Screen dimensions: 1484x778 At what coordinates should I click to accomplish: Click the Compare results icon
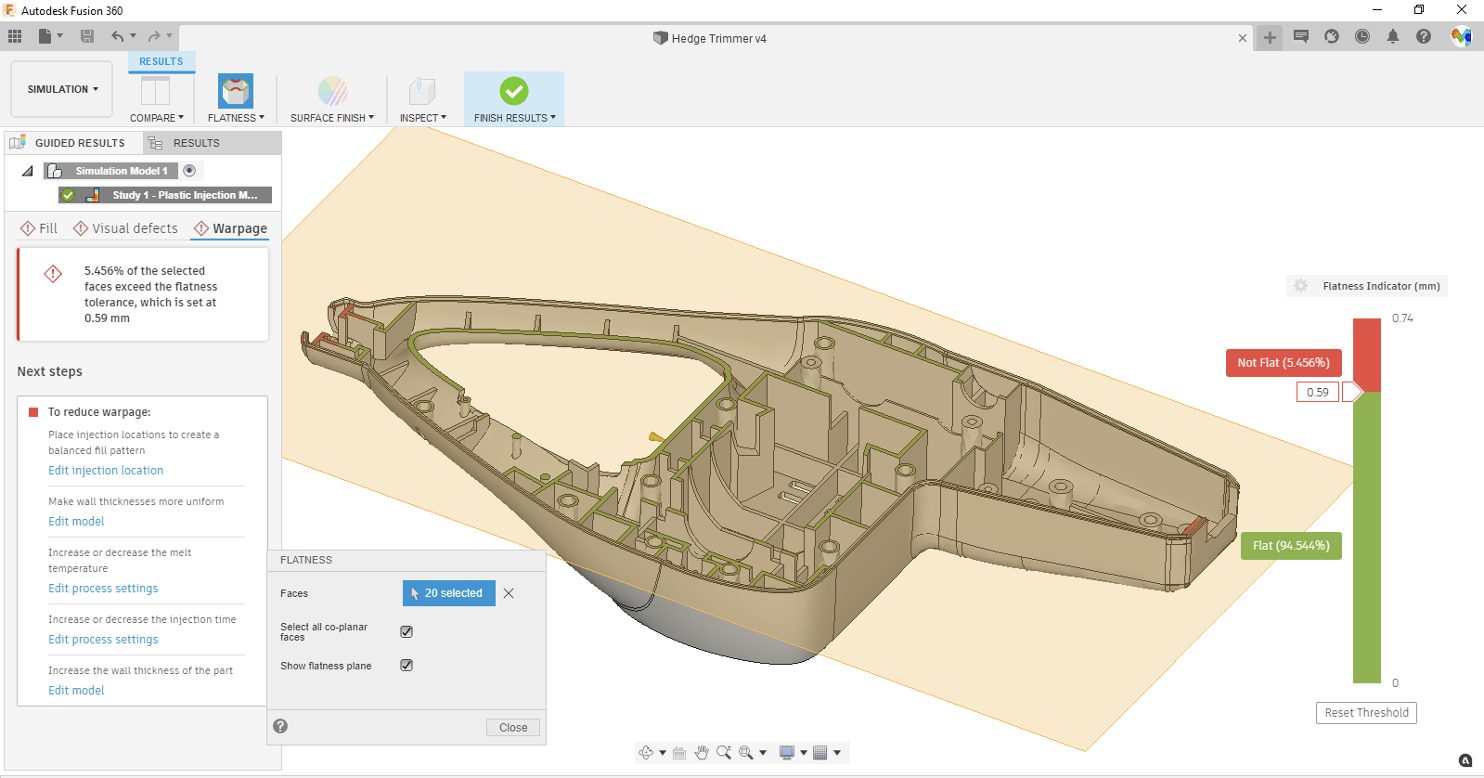tap(155, 92)
